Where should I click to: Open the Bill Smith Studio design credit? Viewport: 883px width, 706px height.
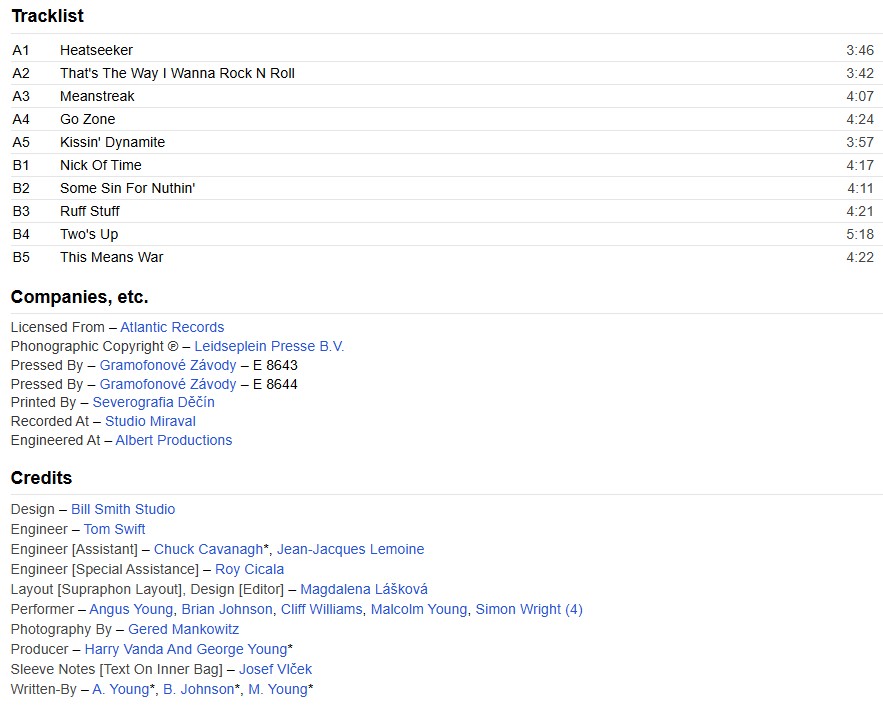[x=123, y=509]
